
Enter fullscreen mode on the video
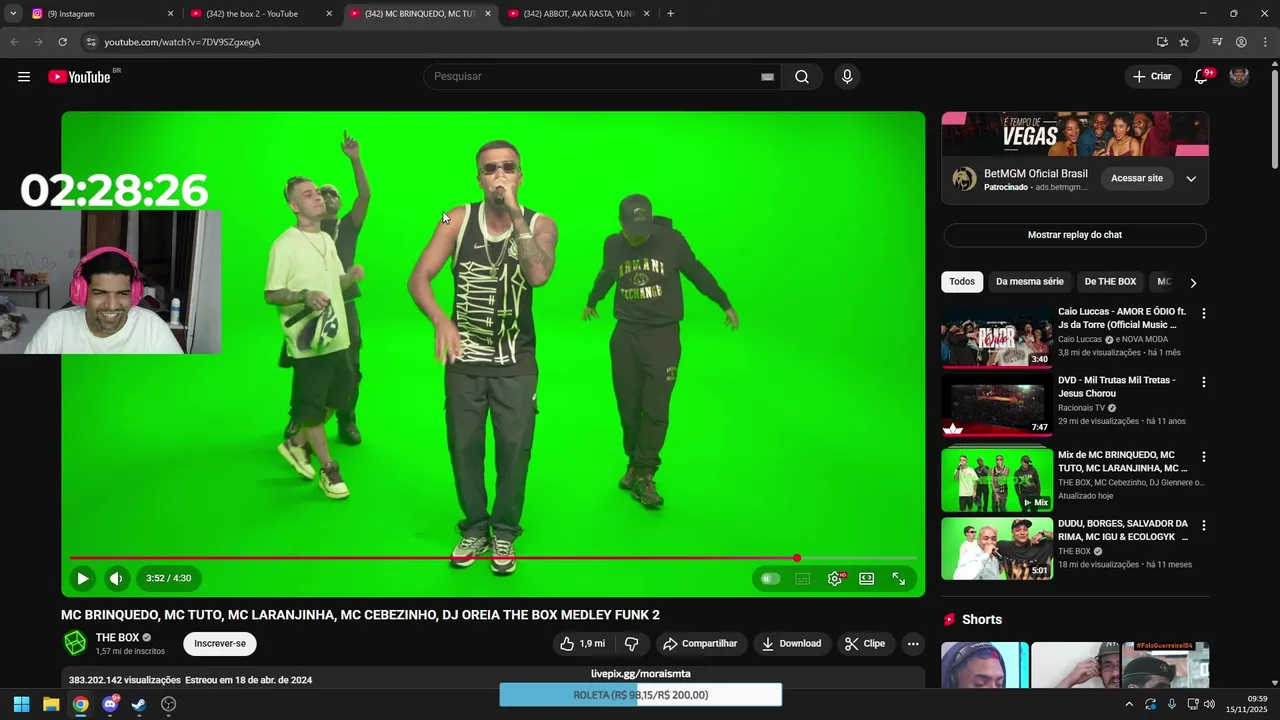click(899, 578)
